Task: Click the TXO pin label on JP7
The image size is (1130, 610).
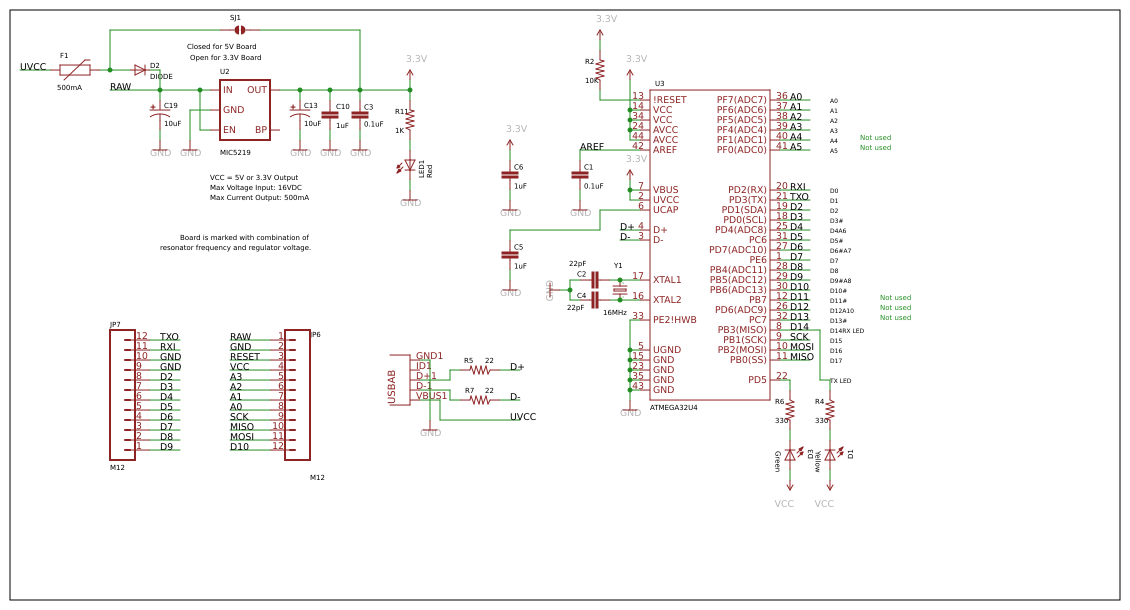Action: [x=169, y=337]
